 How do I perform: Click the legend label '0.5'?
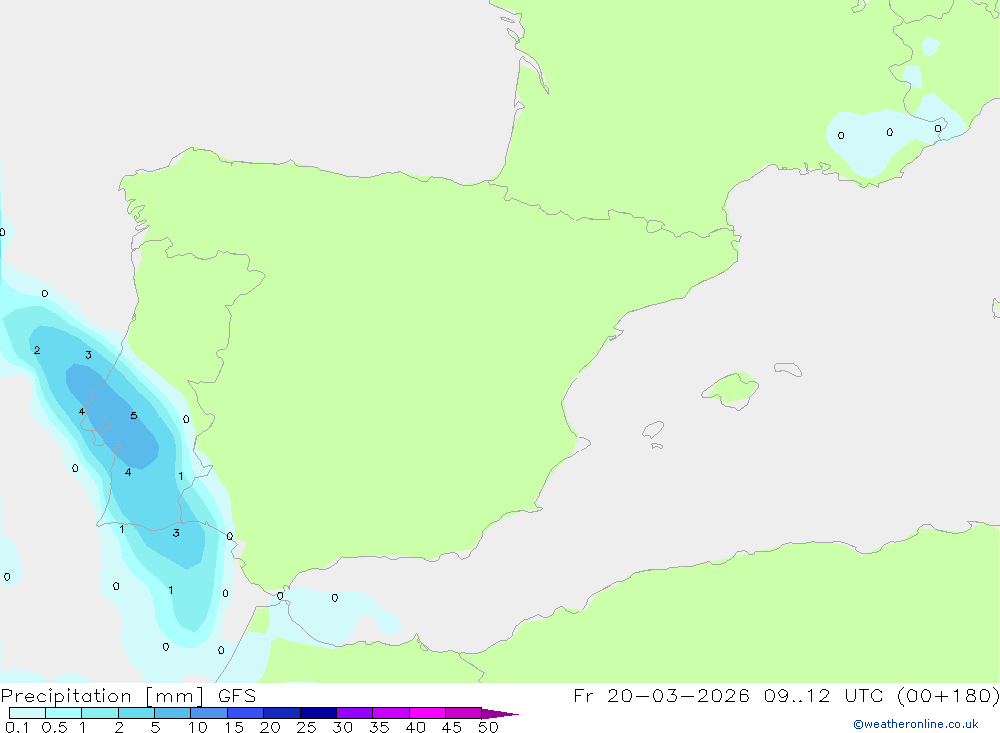54,727
